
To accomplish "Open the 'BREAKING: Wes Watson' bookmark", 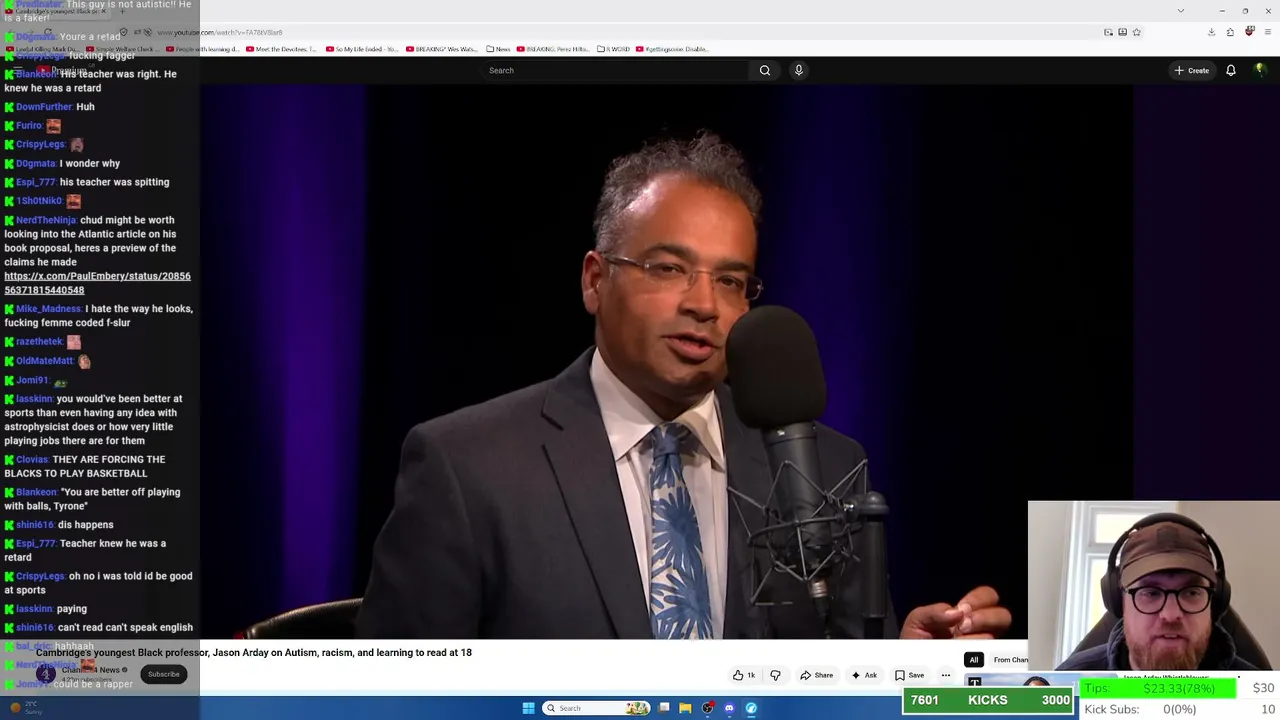I will pos(441,49).
